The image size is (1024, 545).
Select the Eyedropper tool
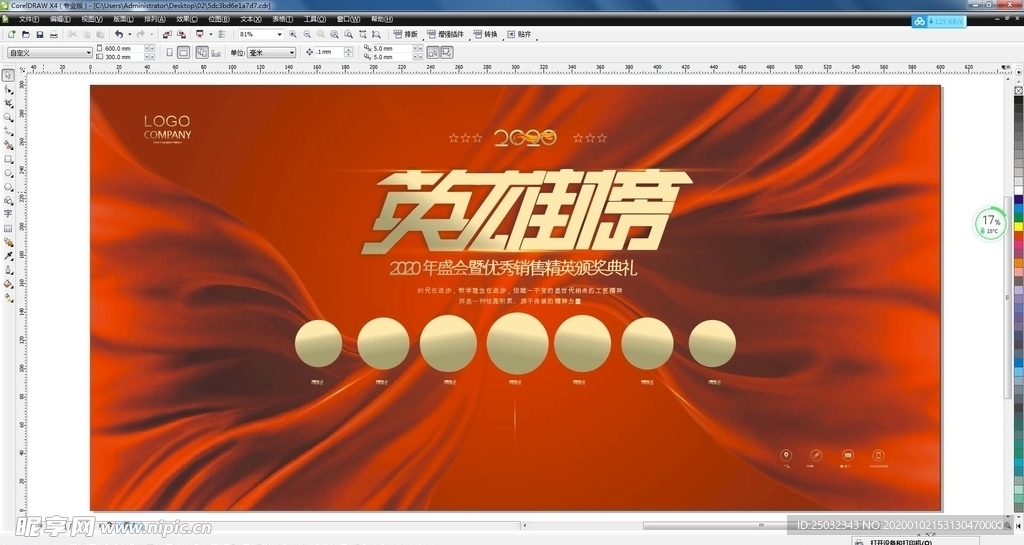pyautogui.click(x=8, y=256)
